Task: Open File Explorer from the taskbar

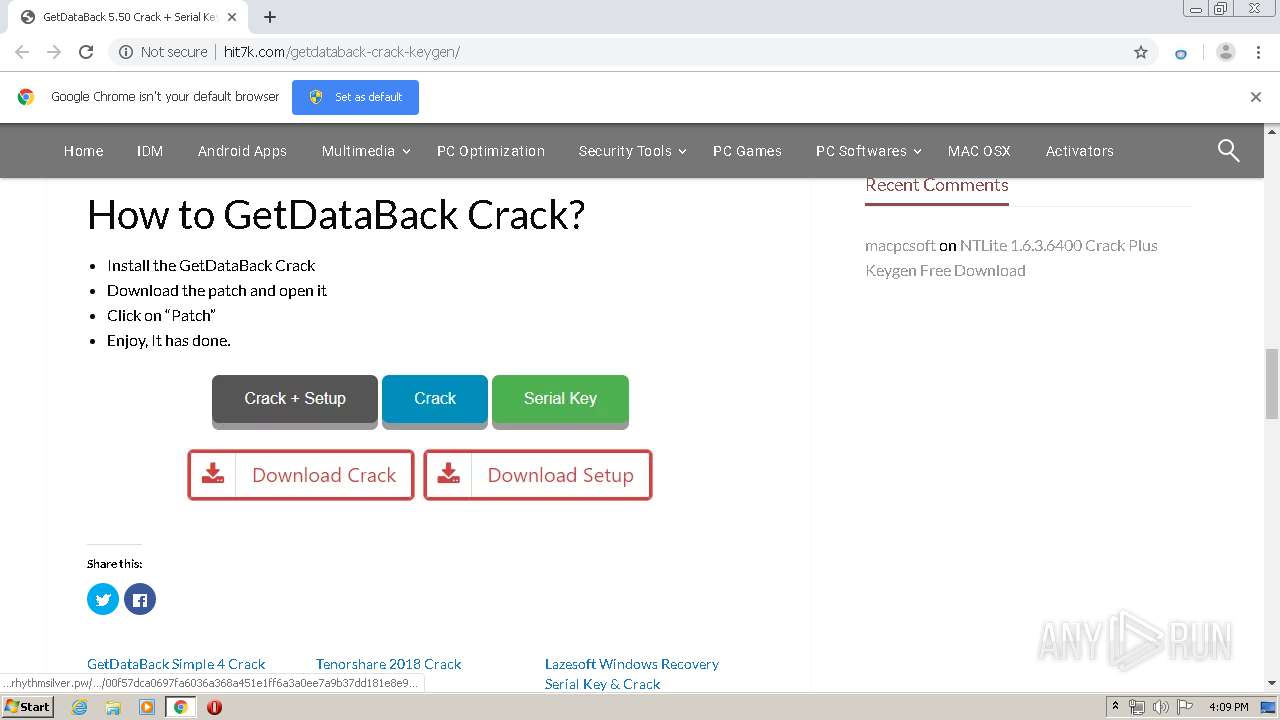Action: (x=113, y=707)
